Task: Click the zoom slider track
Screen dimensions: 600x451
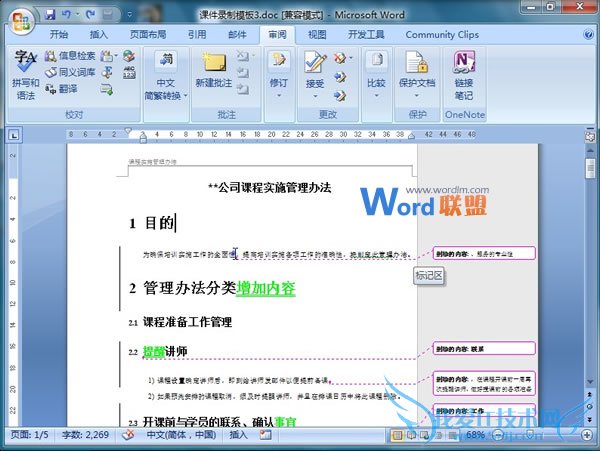Action: click(x=543, y=435)
